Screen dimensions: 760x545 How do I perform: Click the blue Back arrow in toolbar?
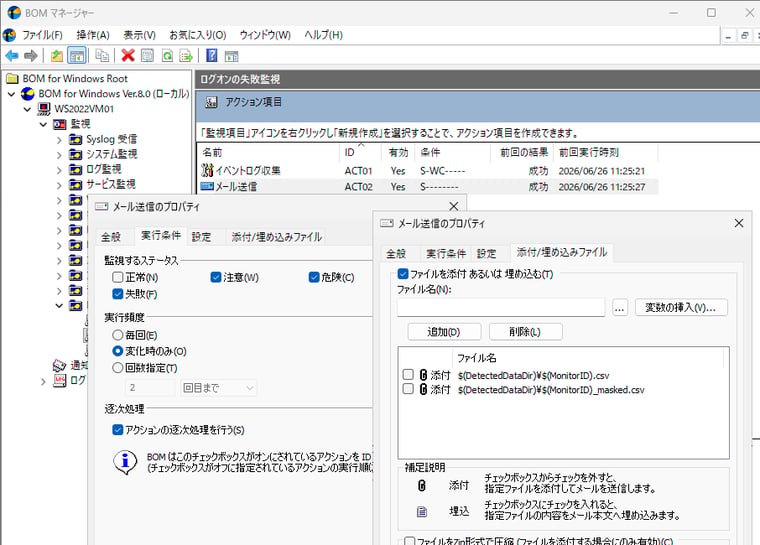[x=12, y=56]
